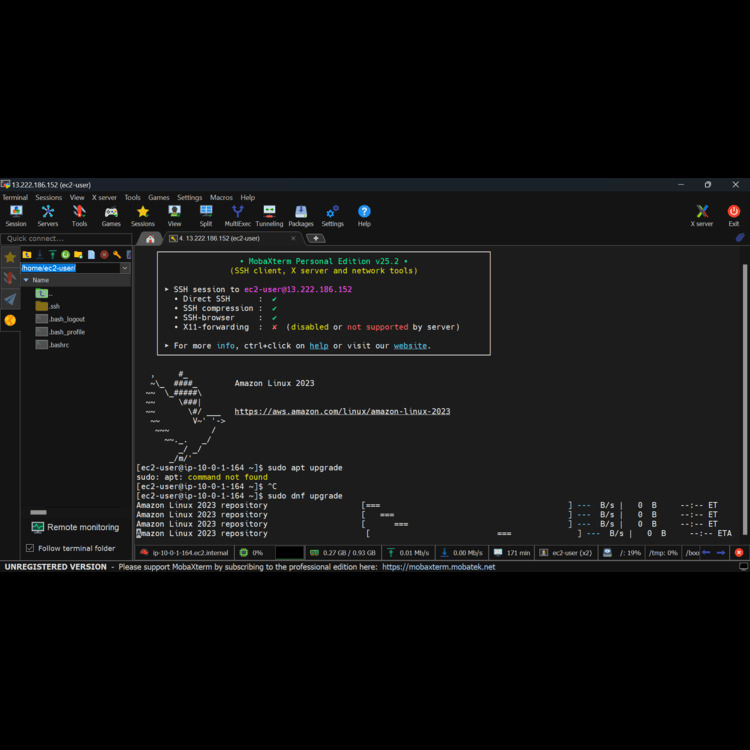Viewport: 750px width, 750px height.
Task: Create a new folder in SFTP browser
Action: 78,254
